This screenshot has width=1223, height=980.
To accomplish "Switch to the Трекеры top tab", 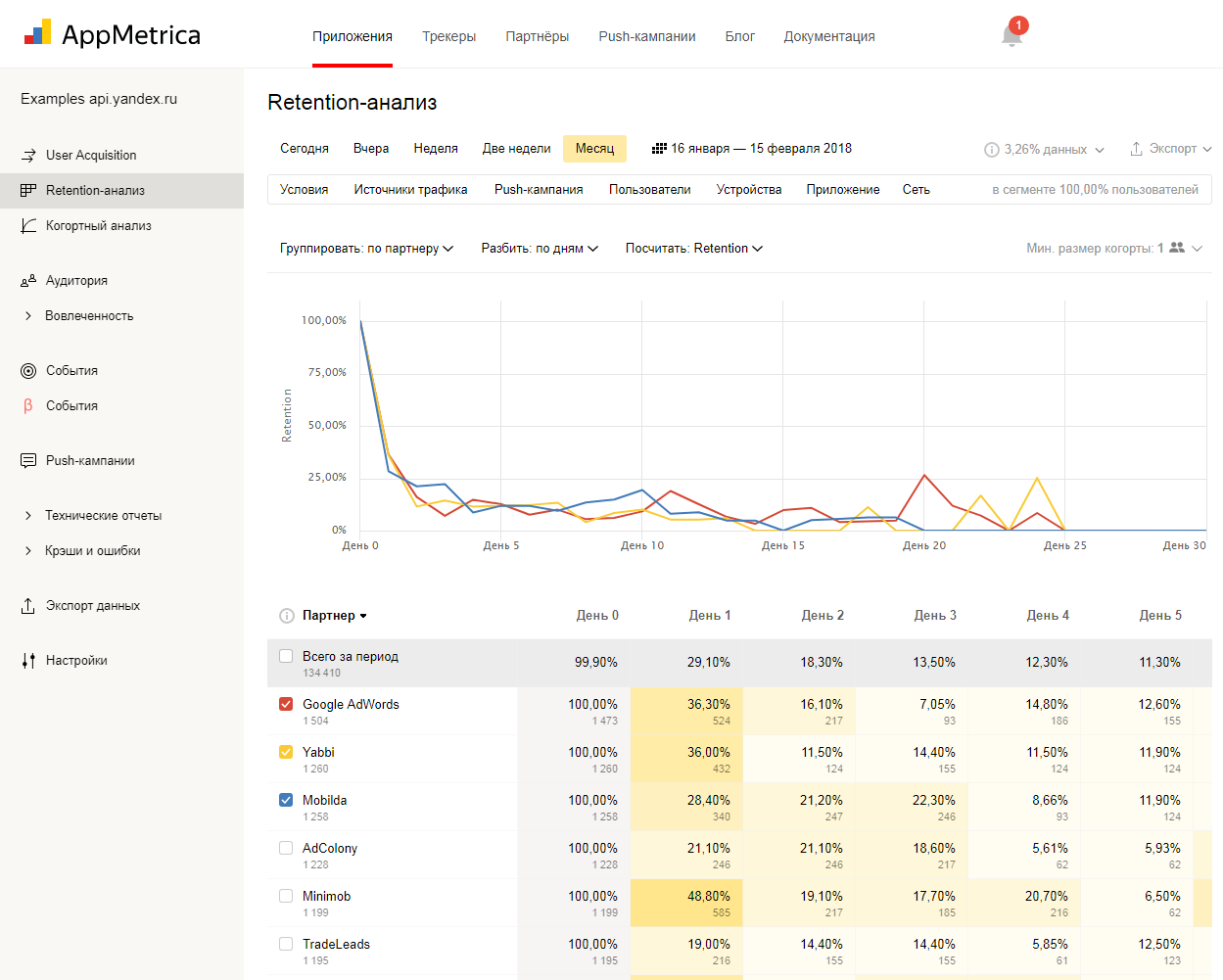I will click(x=448, y=36).
